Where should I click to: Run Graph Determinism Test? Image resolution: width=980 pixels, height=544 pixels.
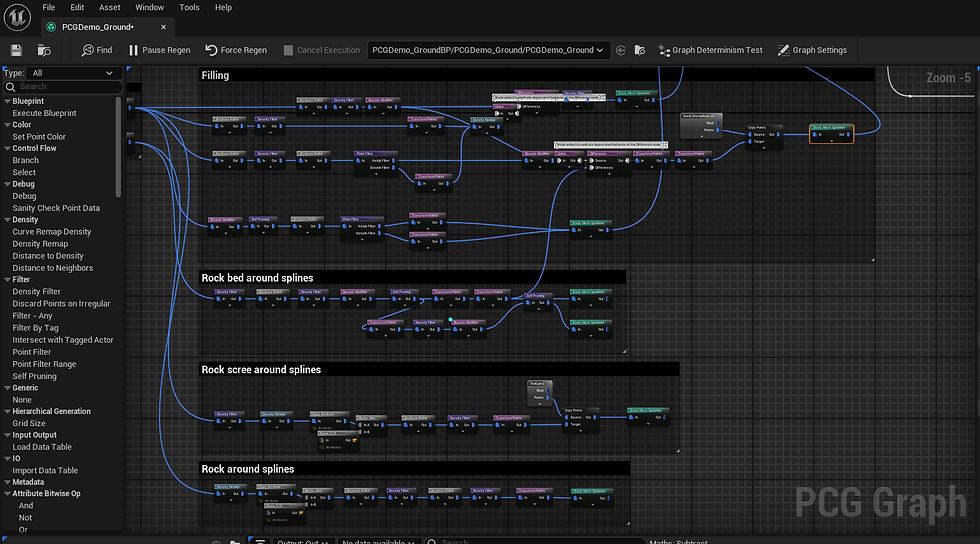711,50
